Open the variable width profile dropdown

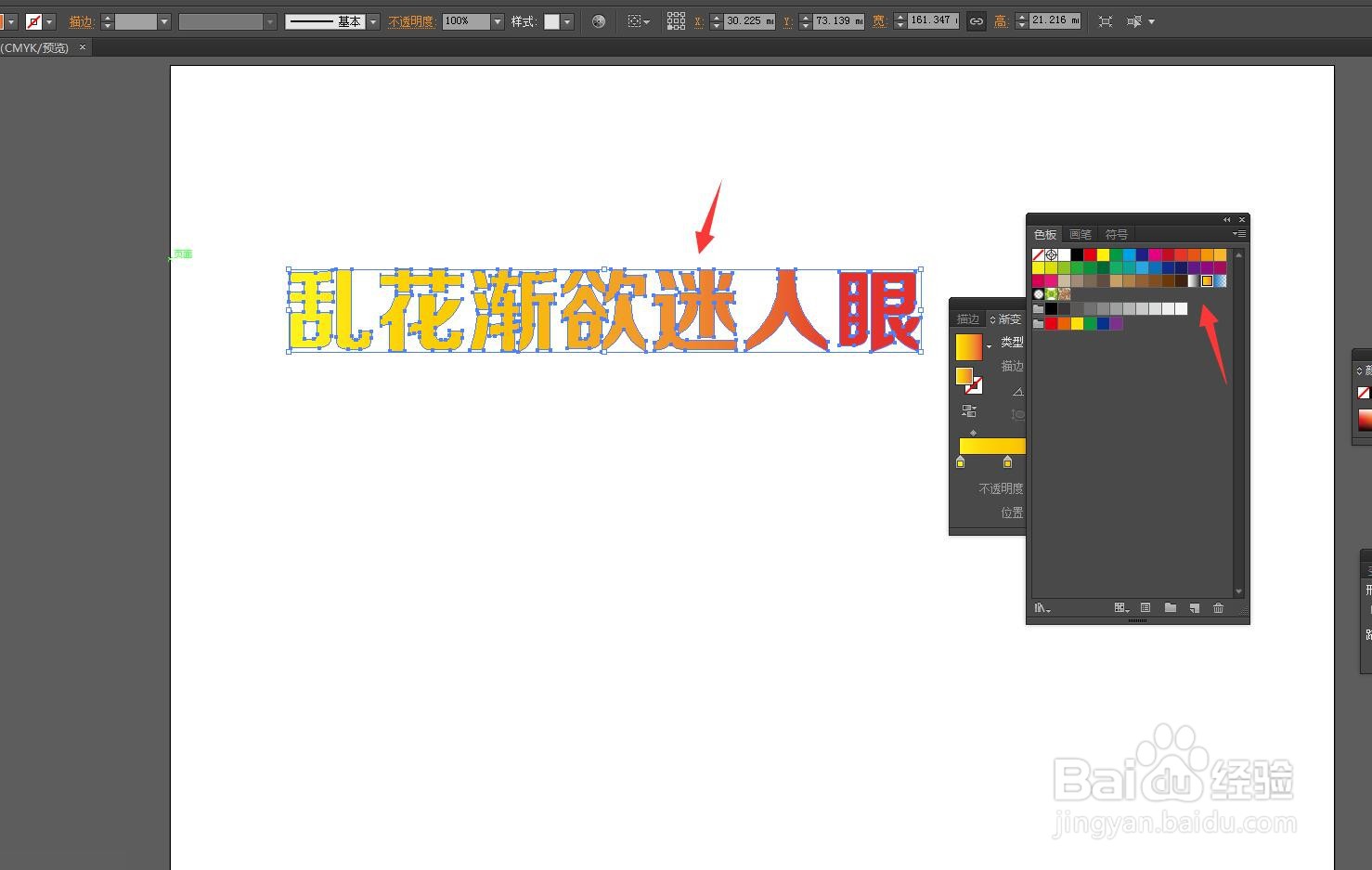click(270, 21)
